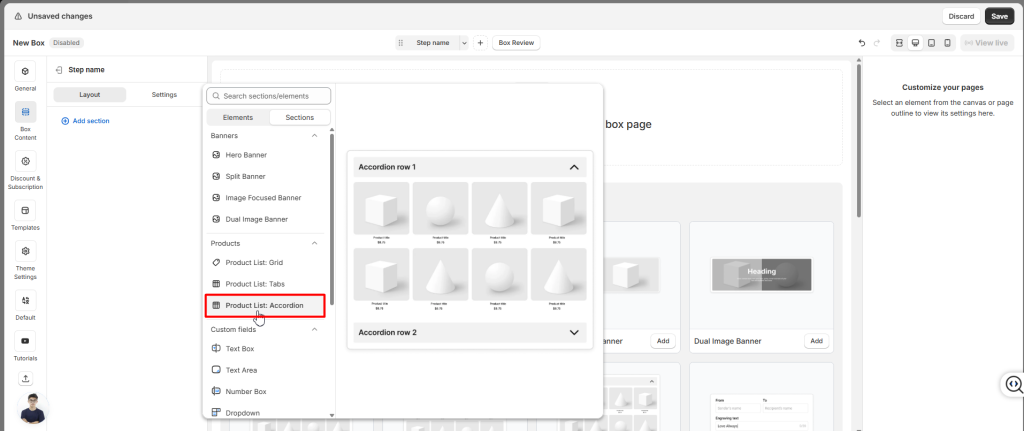The image size is (1024, 431).
Task: Switch to tablet preview icon
Action: (x=931, y=43)
